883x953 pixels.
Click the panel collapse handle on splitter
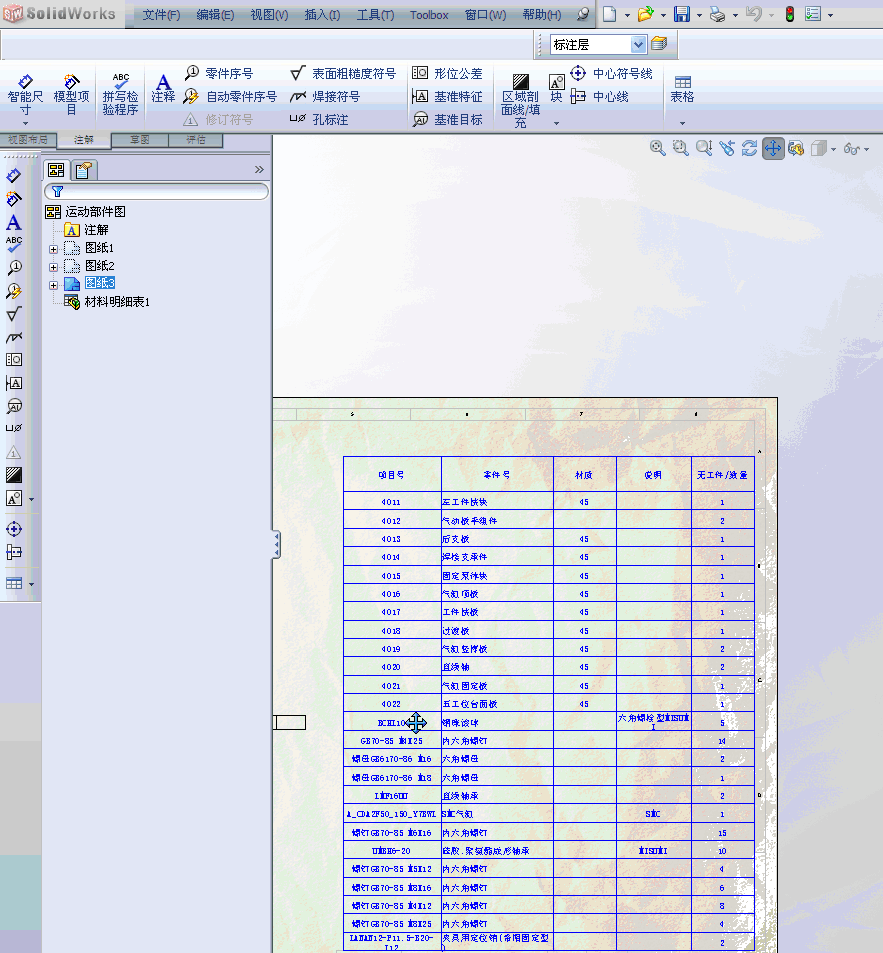coord(277,545)
